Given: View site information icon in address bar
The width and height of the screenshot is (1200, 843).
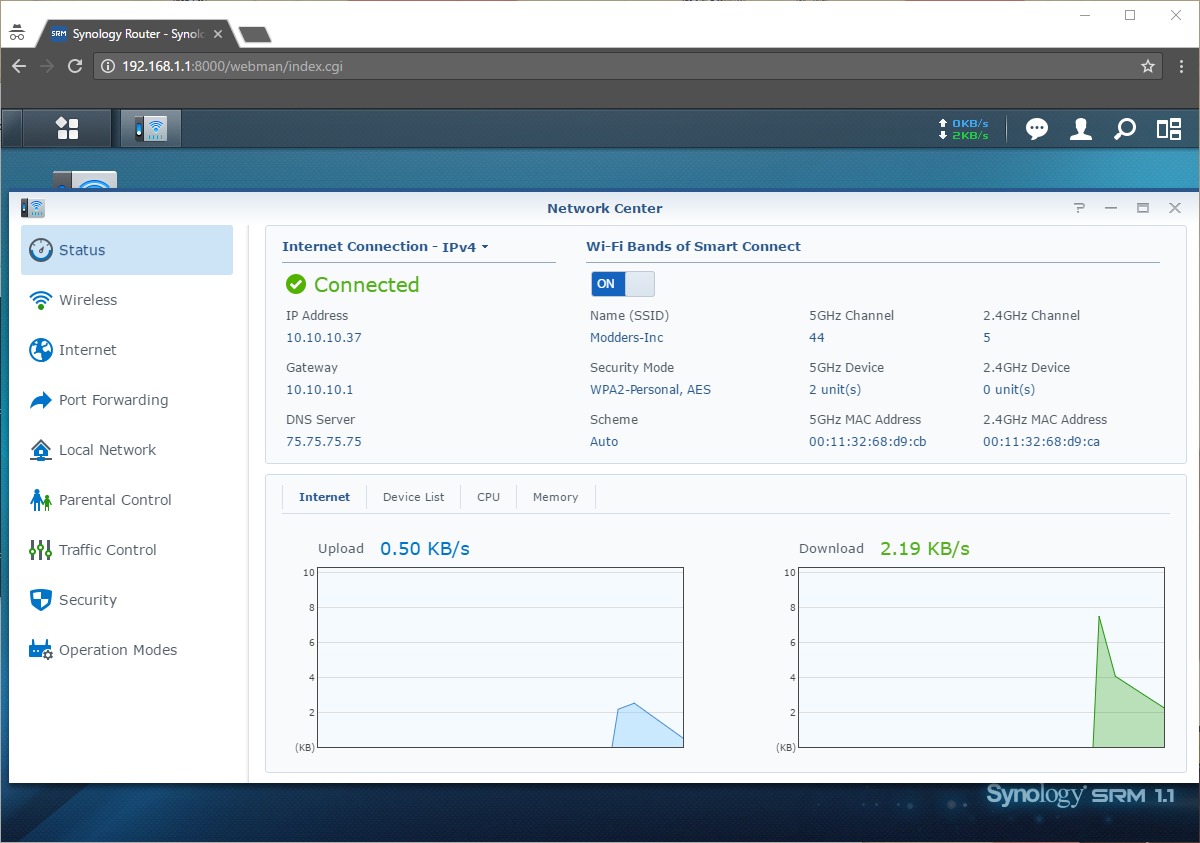Looking at the screenshot, I should pyautogui.click(x=108, y=66).
